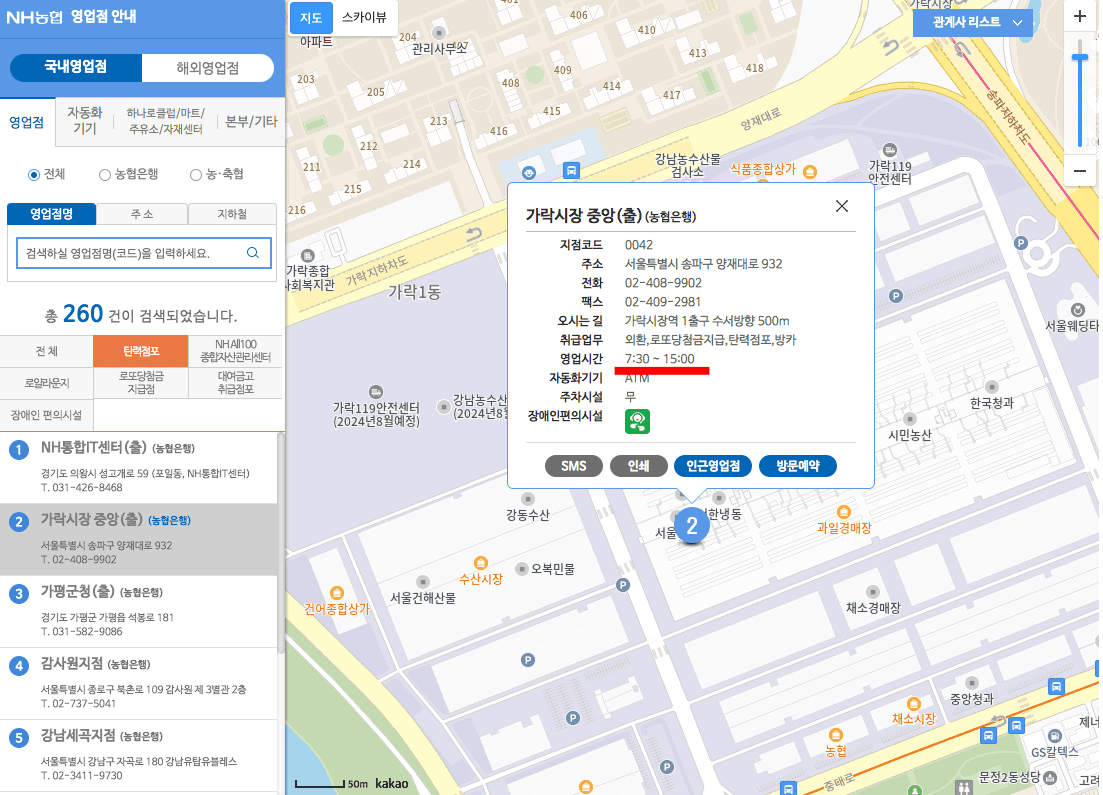Viewport: 1103px width, 795px height.
Task: Click the map zoom-in plus button
Action: (x=1080, y=15)
